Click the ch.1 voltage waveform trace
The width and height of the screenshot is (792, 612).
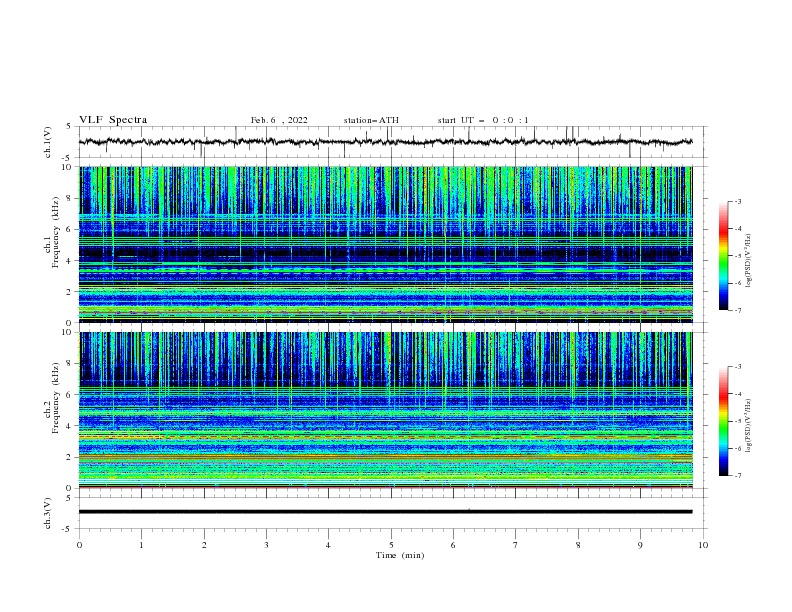[385, 142]
